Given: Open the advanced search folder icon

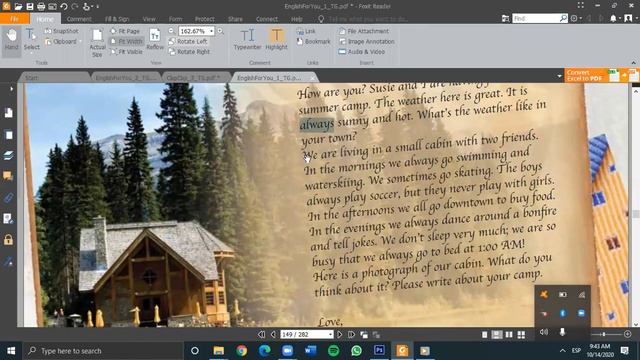Looking at the screenshot, I should click(x=505, y=18).
